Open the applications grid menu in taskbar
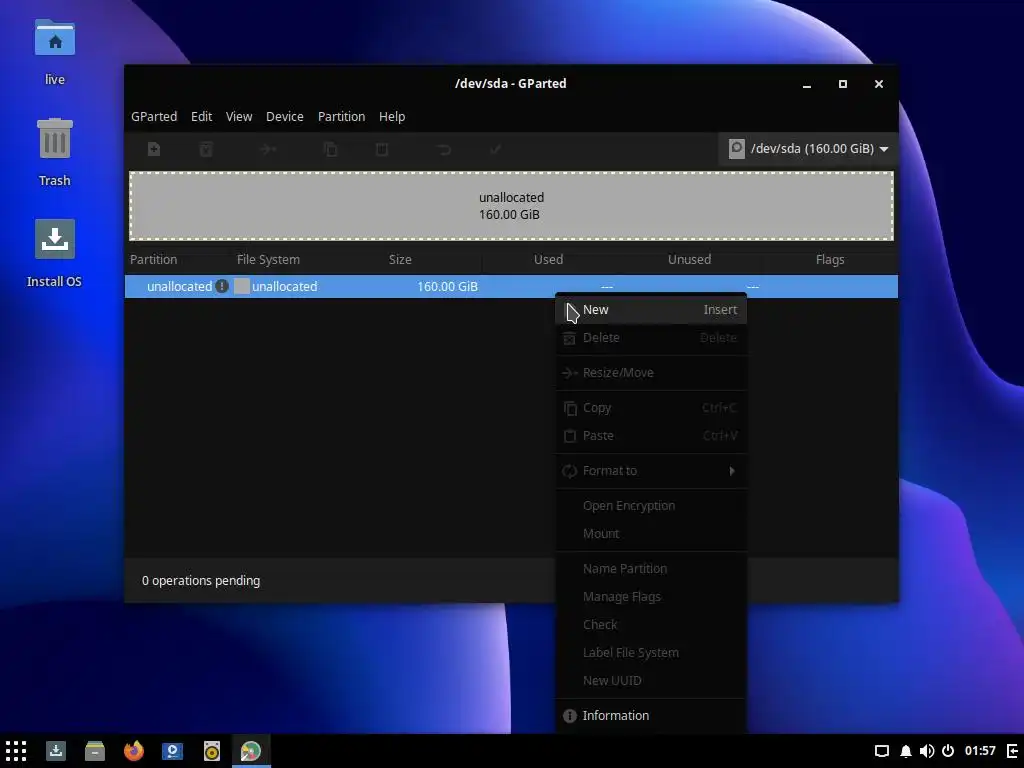The height and width of the screenshot is (768, 1024). pyautogui.click(x=16, y=751)
